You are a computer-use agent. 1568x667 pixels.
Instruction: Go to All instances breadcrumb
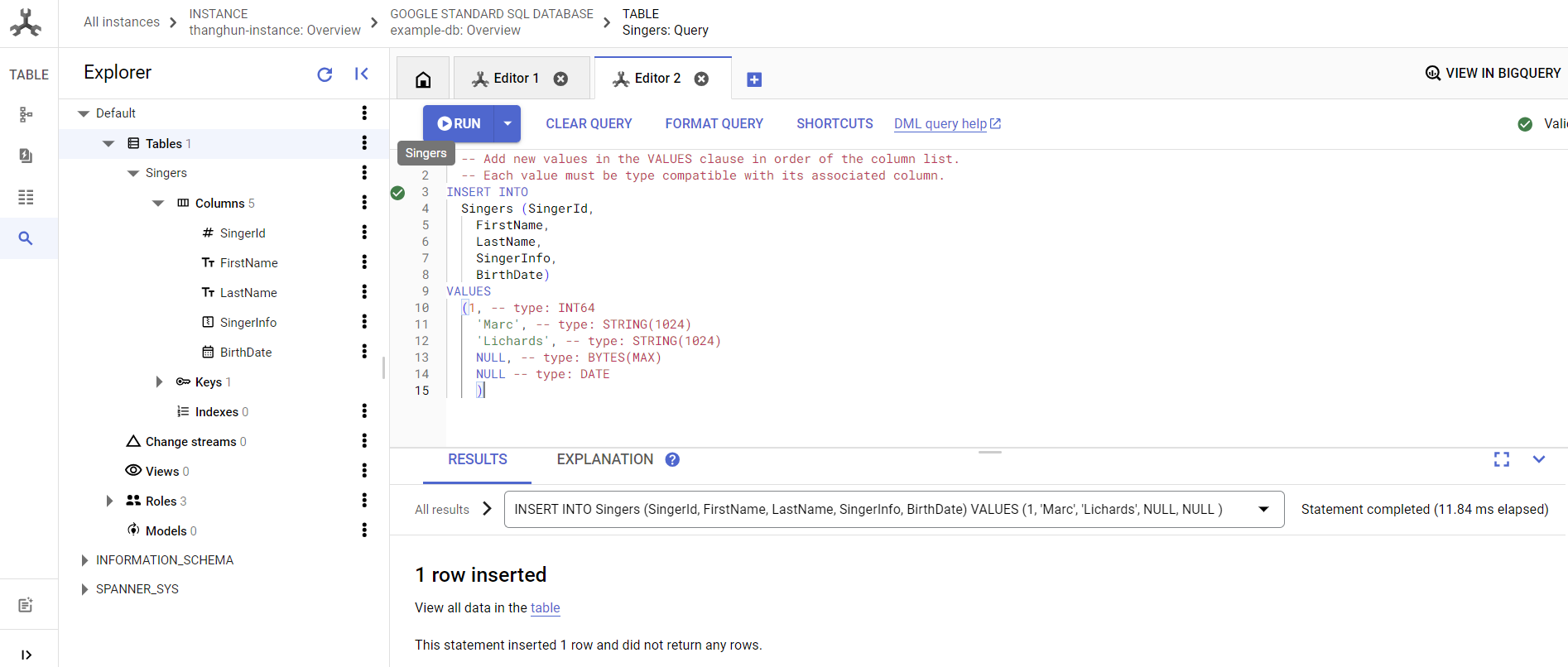[x=122, y=22]
